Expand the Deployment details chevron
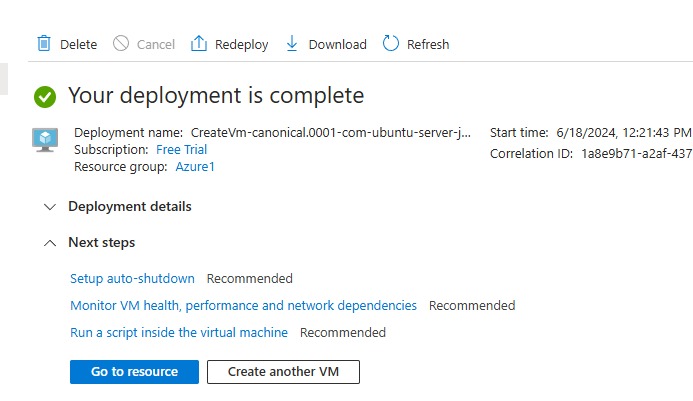 point(49,207)
